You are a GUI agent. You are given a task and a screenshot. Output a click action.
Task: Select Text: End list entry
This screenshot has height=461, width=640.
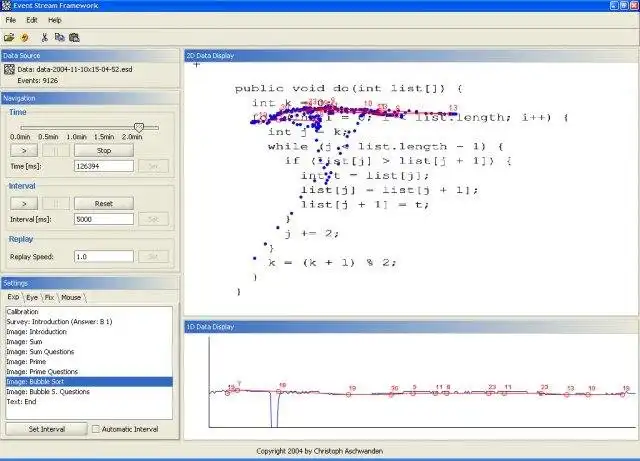(89, 402)
